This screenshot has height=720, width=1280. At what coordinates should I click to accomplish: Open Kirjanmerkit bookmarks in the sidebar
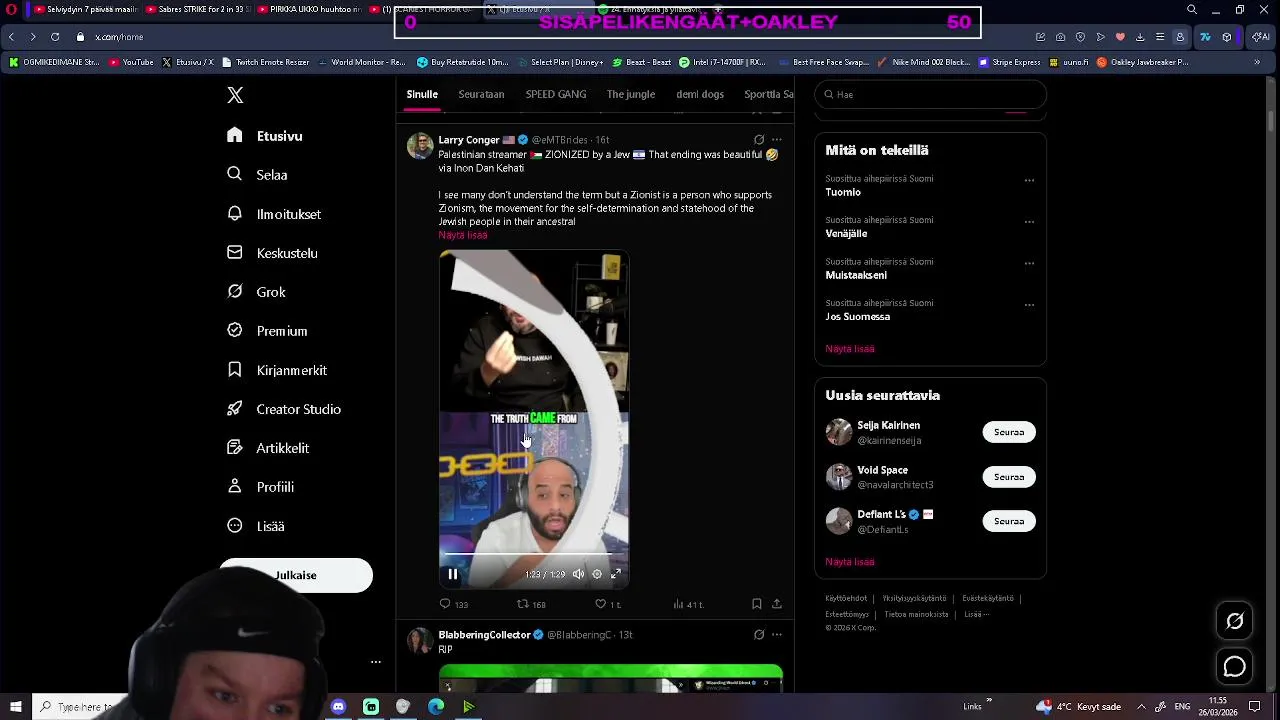pyautogui.click(x=277, y=370)
